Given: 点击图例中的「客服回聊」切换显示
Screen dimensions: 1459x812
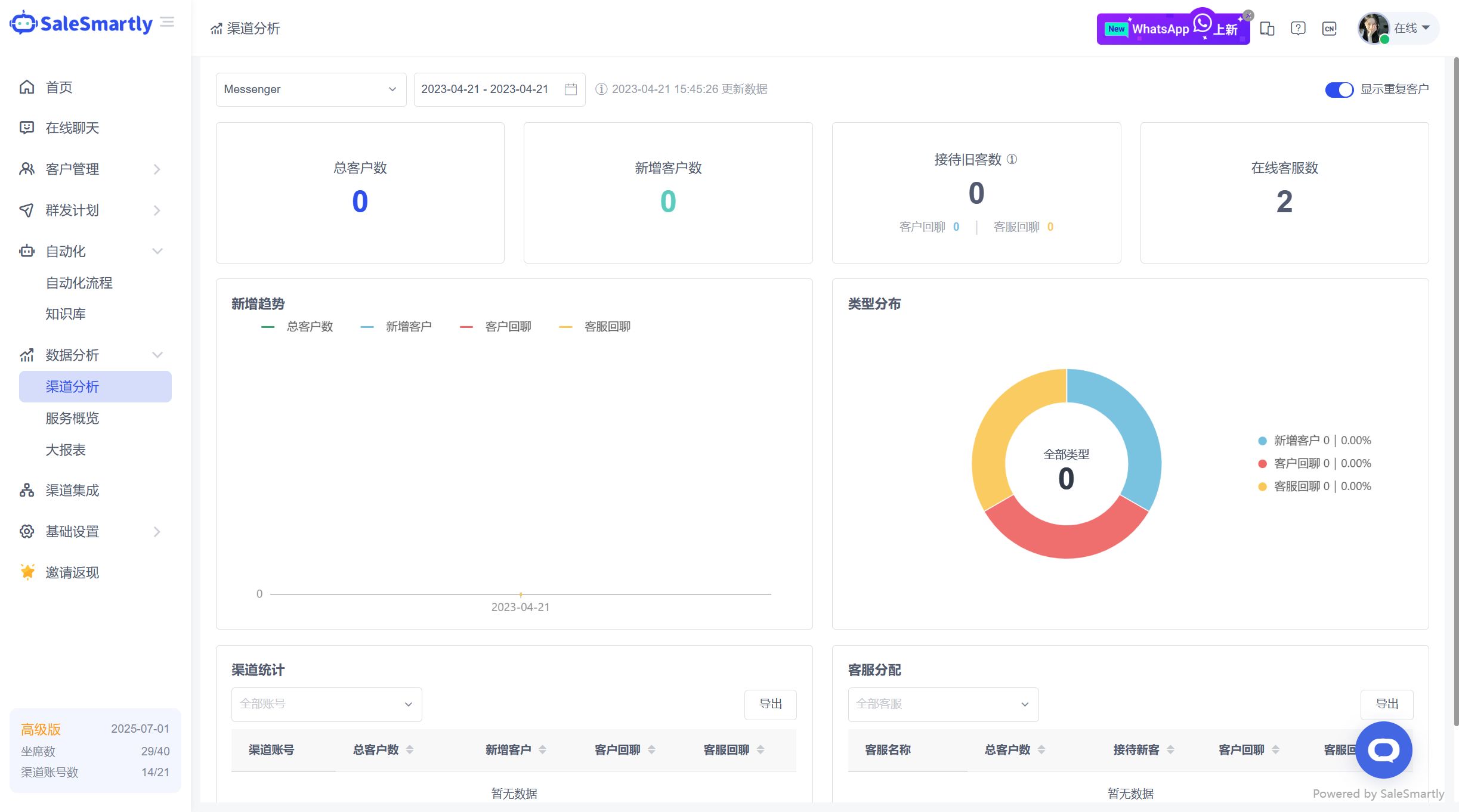Looking at the screenshot, I should pyautogui.click(x=608, y=326).
